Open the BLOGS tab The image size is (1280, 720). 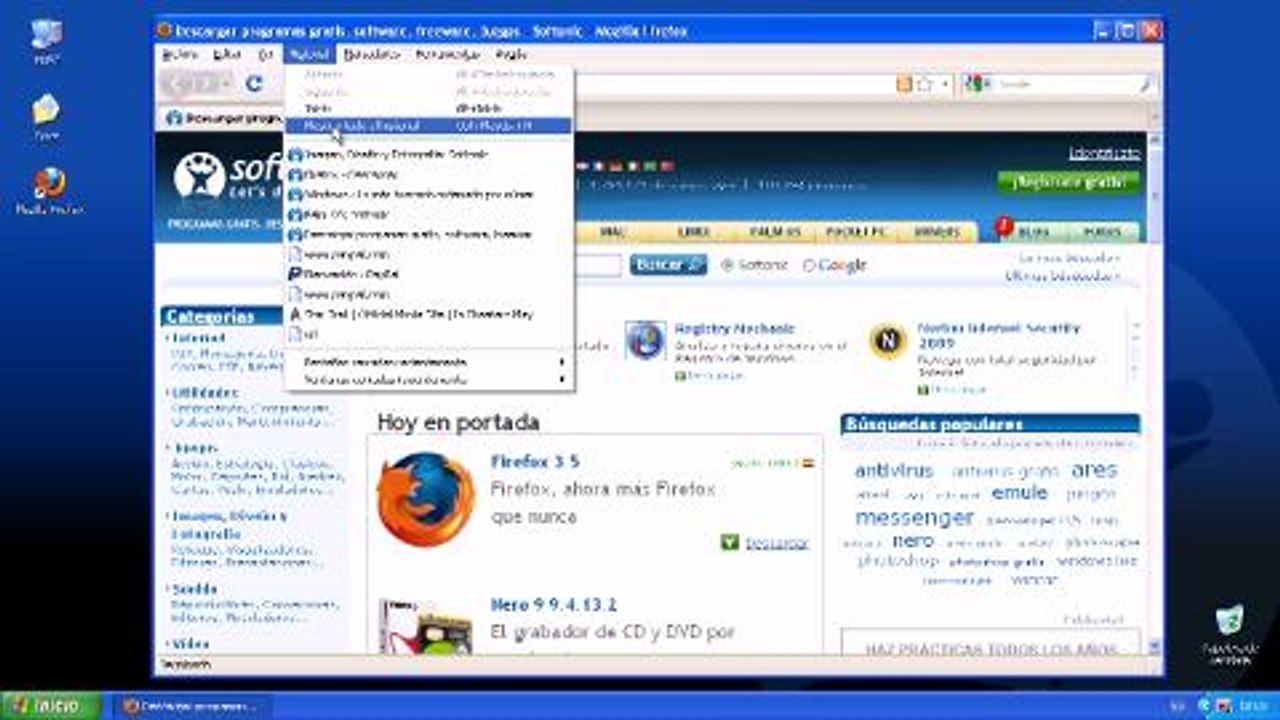point(1033,232)
